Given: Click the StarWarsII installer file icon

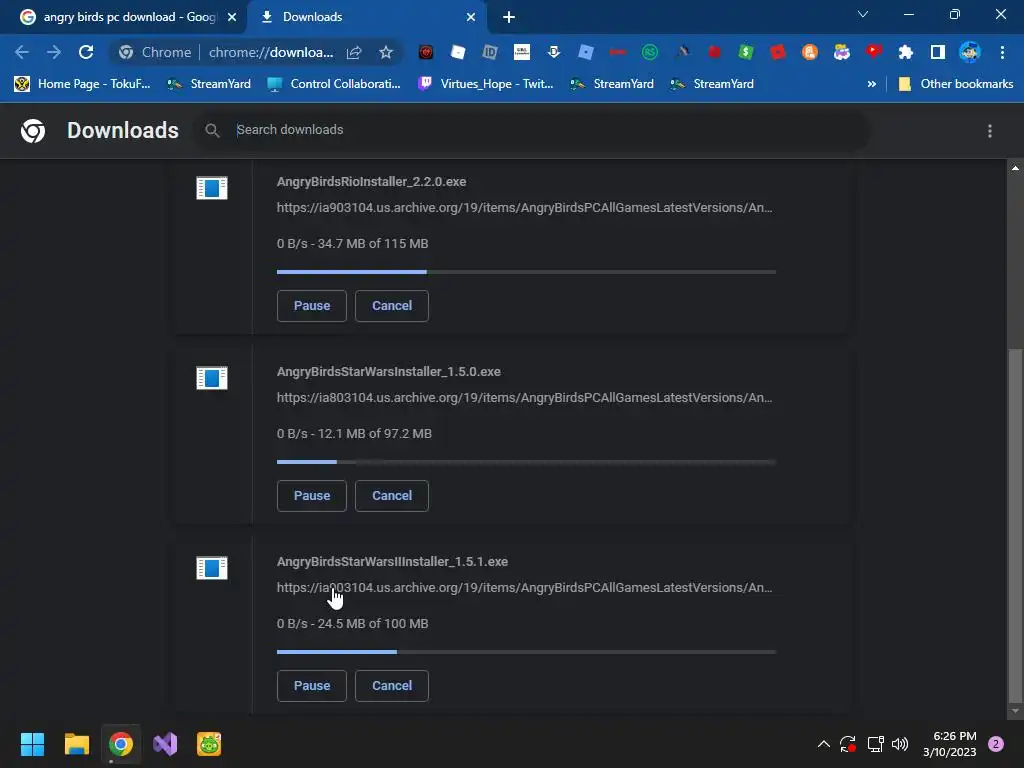Looking at the screenshot, I should [x=212, y=568].
